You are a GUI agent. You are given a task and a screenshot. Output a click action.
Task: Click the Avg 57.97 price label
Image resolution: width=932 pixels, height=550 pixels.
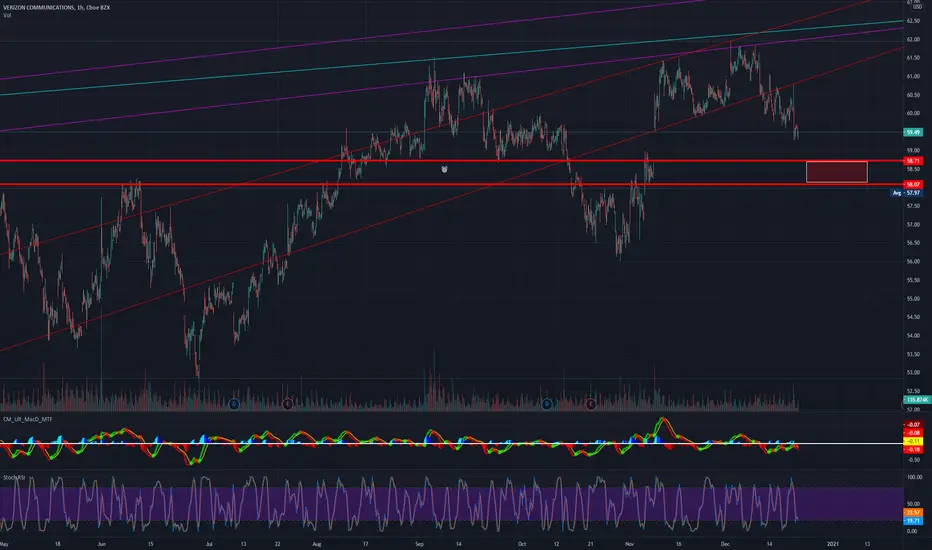click(907, 193)
